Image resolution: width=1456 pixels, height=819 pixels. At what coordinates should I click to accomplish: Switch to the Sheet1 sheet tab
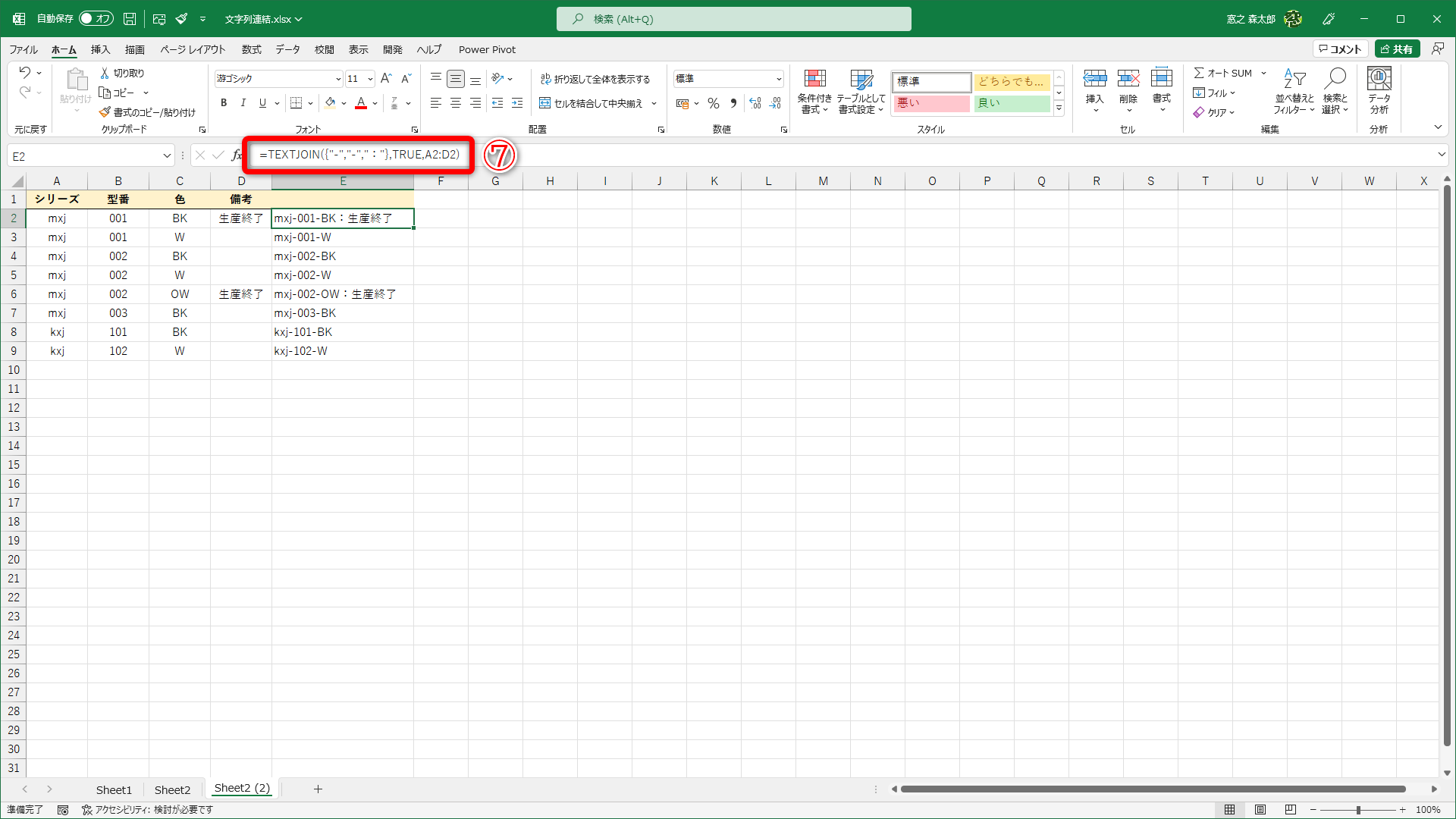[114, 789]
